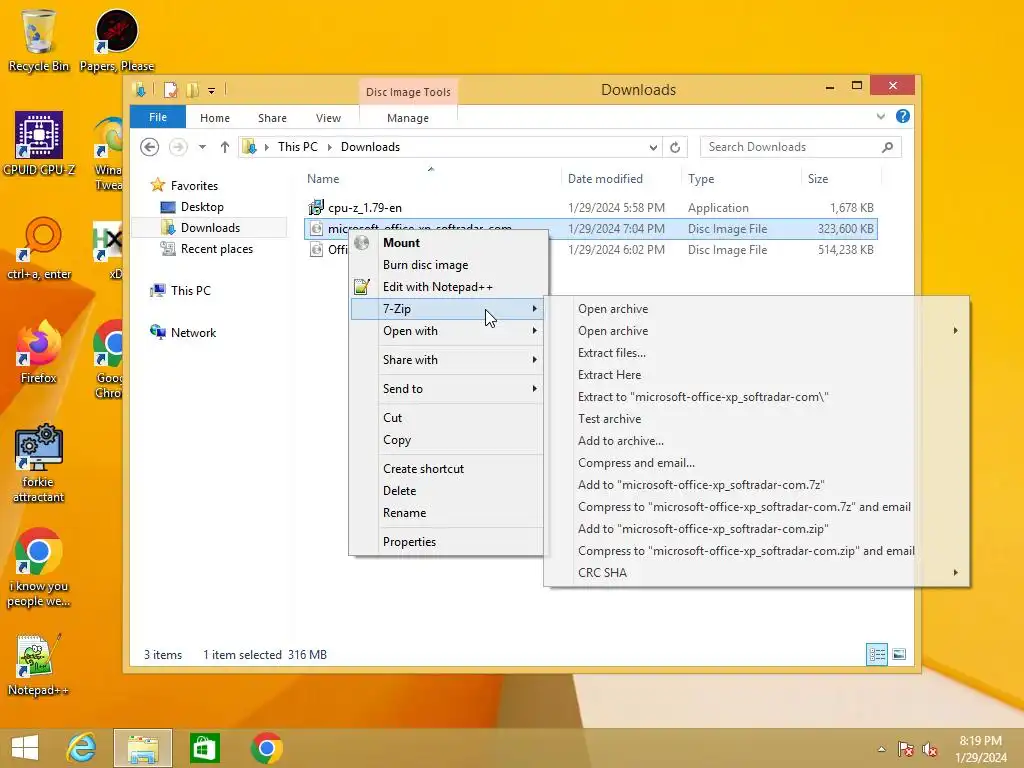This screenshot has width=1024, height=768.
Task: Click Properties icon in quick access toolbar
Action: pyautogui.click(x=170, y=90)
